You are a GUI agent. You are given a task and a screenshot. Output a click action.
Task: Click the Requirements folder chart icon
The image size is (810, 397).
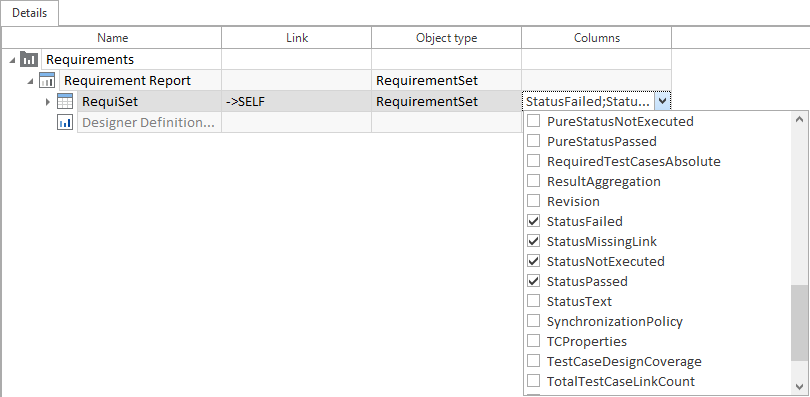pyautogui.click(x=29, y=59)
